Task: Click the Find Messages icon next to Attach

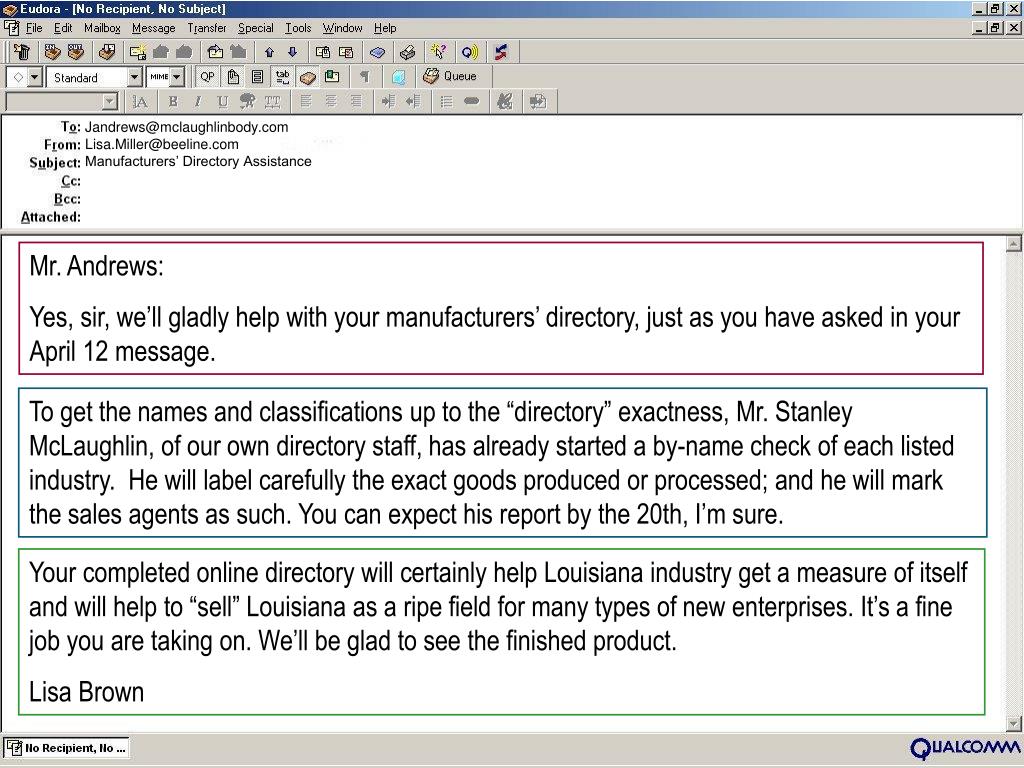Action: pos(346,52)
